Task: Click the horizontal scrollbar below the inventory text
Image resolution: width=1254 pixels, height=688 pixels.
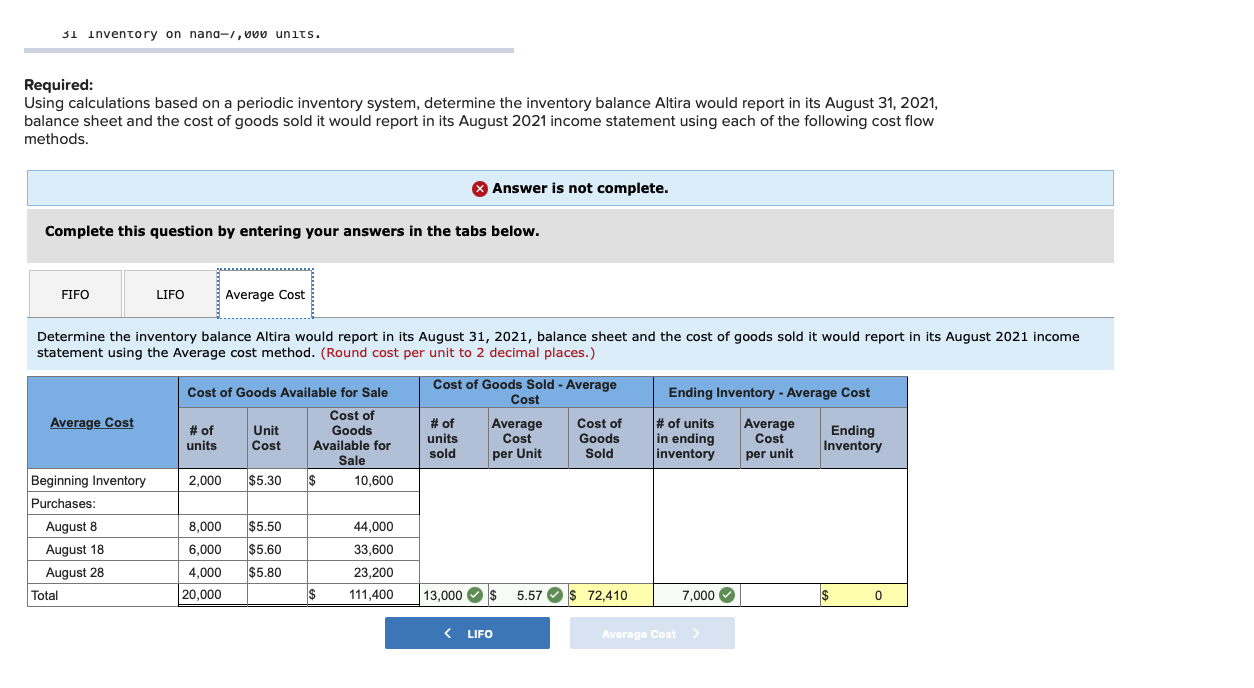Action: (x=270, y=47)
